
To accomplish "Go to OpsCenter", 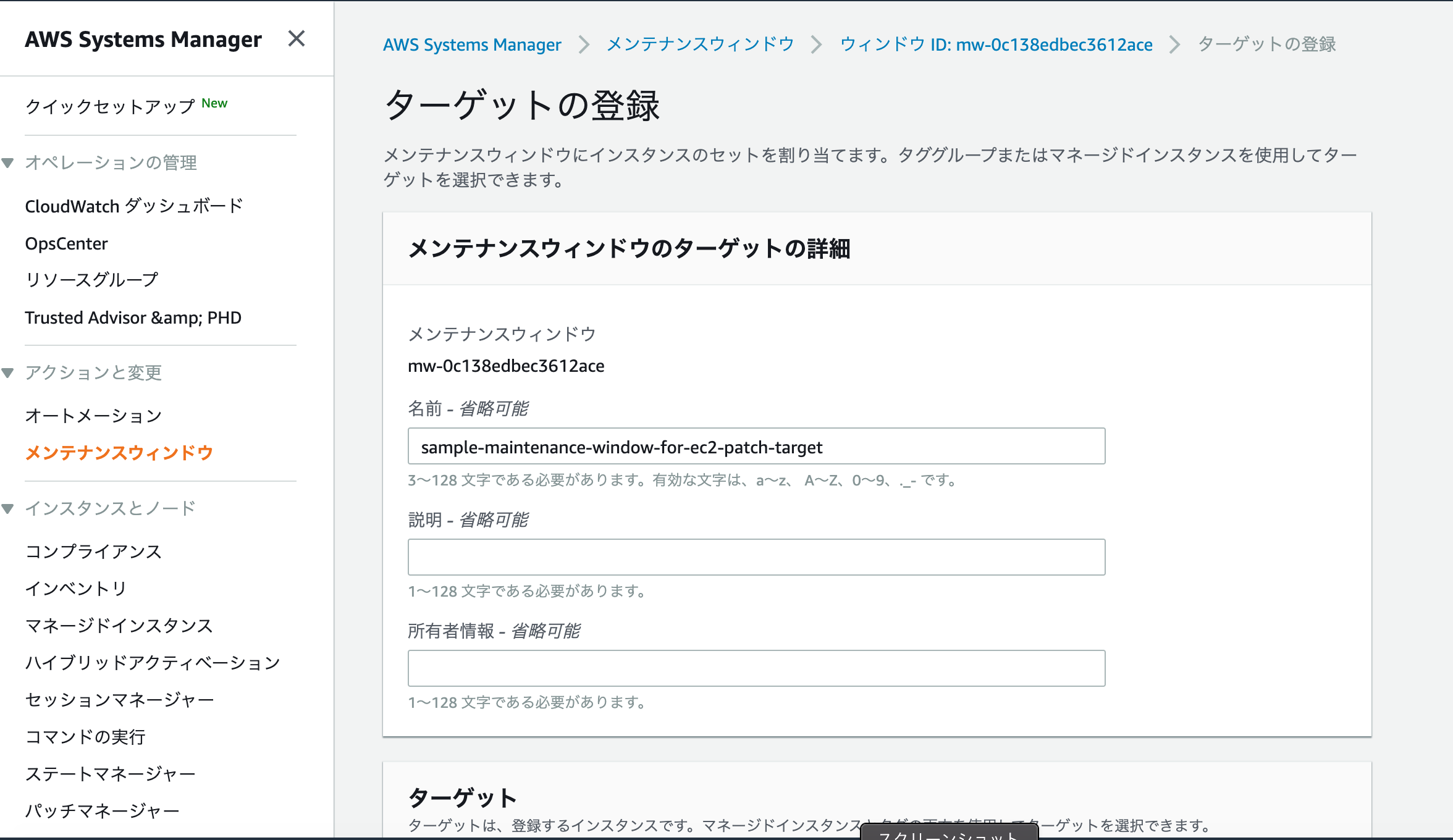I will [x=66, y=243].
